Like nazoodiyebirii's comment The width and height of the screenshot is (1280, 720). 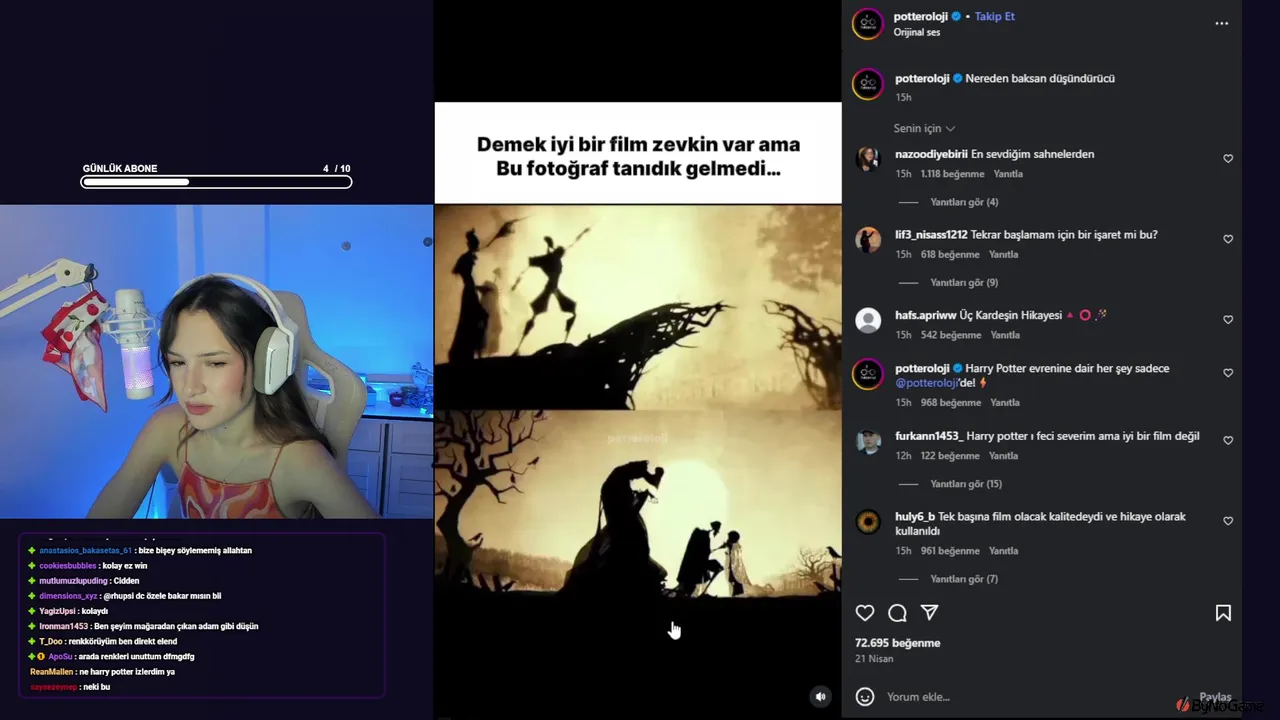point(1228,159)
